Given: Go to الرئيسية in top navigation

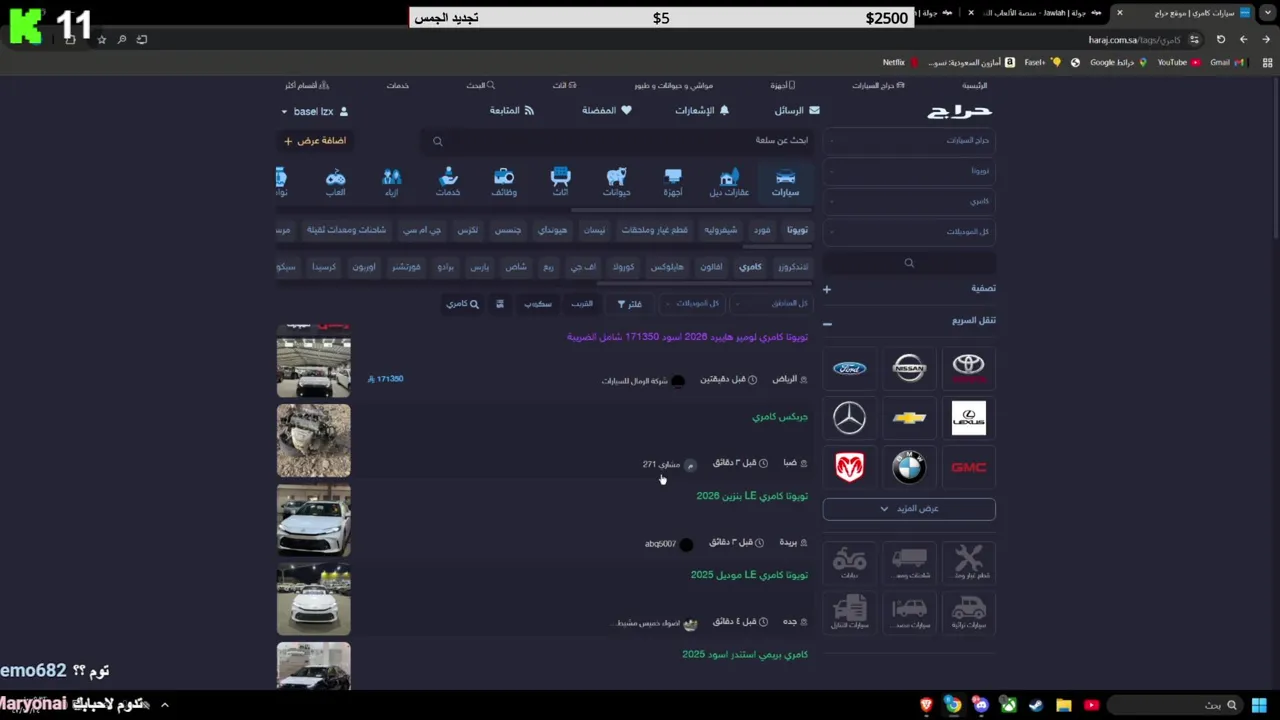Looking at the screenshot, I should point(974,85).
